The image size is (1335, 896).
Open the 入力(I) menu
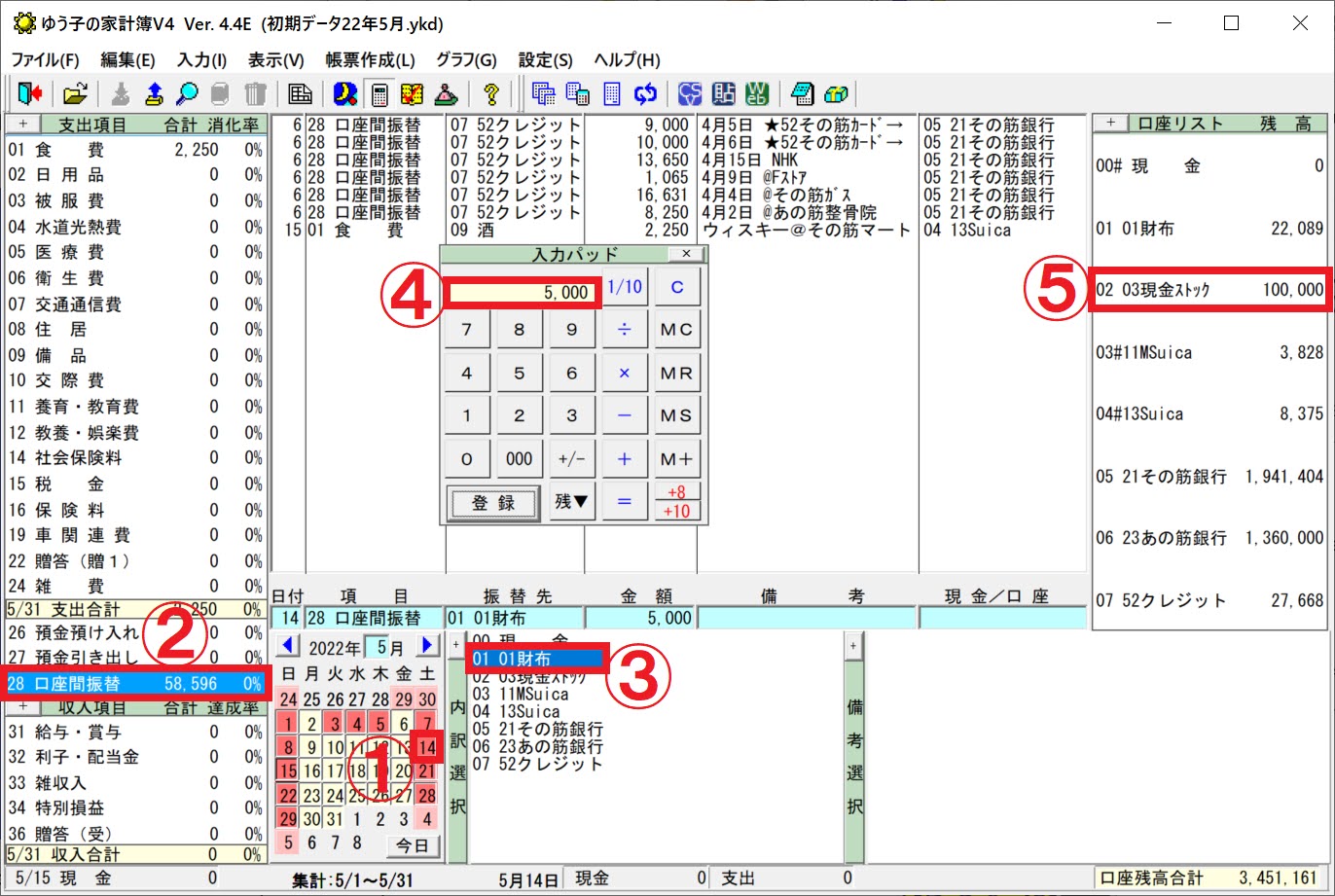[x=202, y=59]
